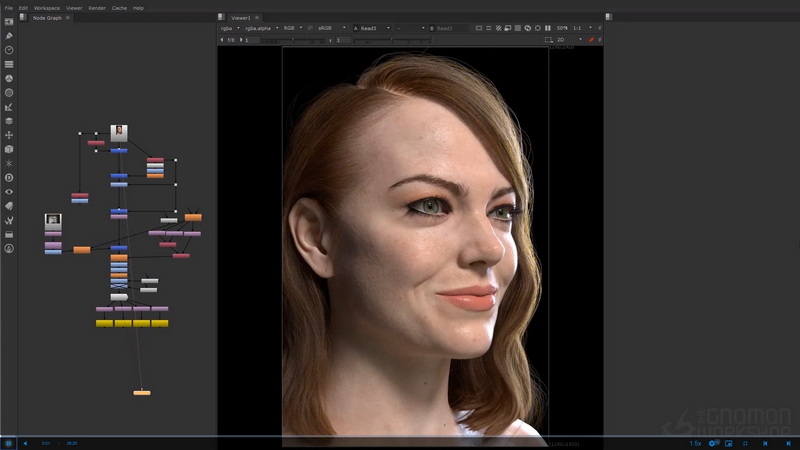Open the Transform nodes move-arrows icon
Image resolution: width=800 pixels, height=450 pixels.
[x=9, y=135]
